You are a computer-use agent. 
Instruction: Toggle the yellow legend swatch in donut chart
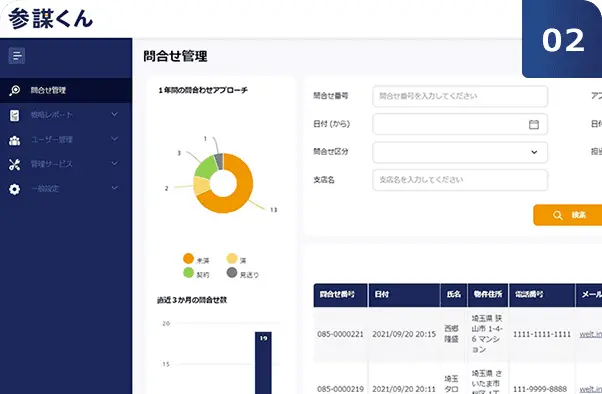point(232,258)
